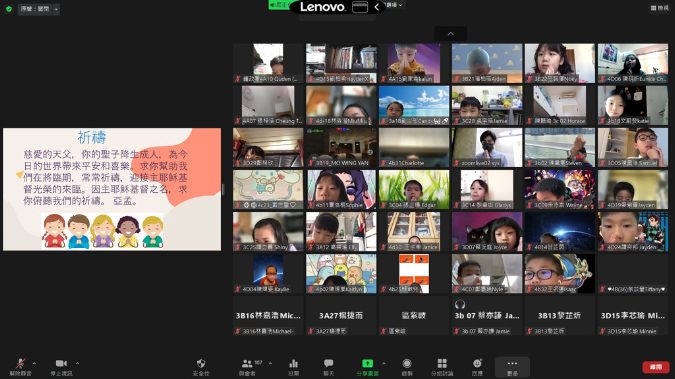Expand audio options arrow beside microphone
Image resolution: width=675 pixels, height=379 pixels.
pyautogui.click(x=34, y=363)
